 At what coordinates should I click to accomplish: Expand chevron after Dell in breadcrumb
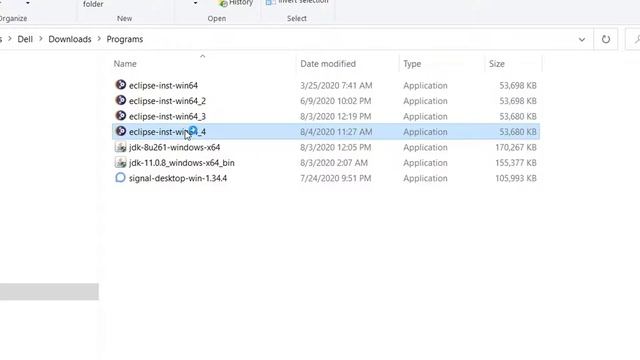[41, 39]
